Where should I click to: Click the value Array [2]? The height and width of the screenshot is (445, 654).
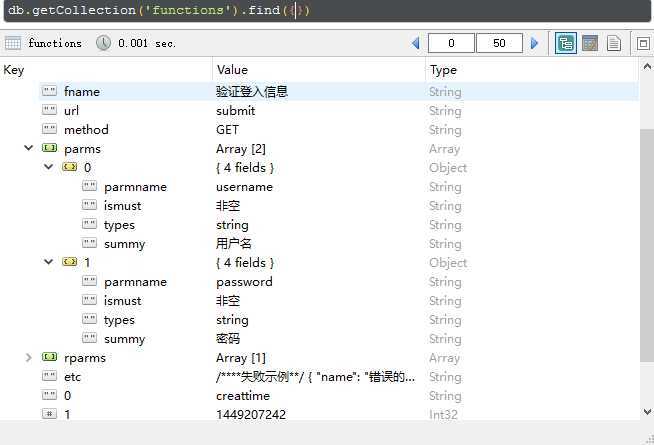click(x=241, y=149)
